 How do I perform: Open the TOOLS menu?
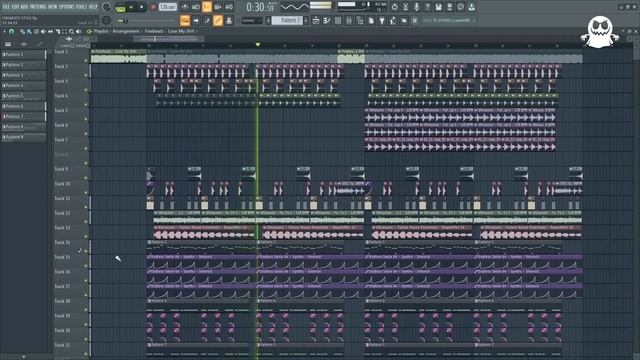click(x=81, y=7)
